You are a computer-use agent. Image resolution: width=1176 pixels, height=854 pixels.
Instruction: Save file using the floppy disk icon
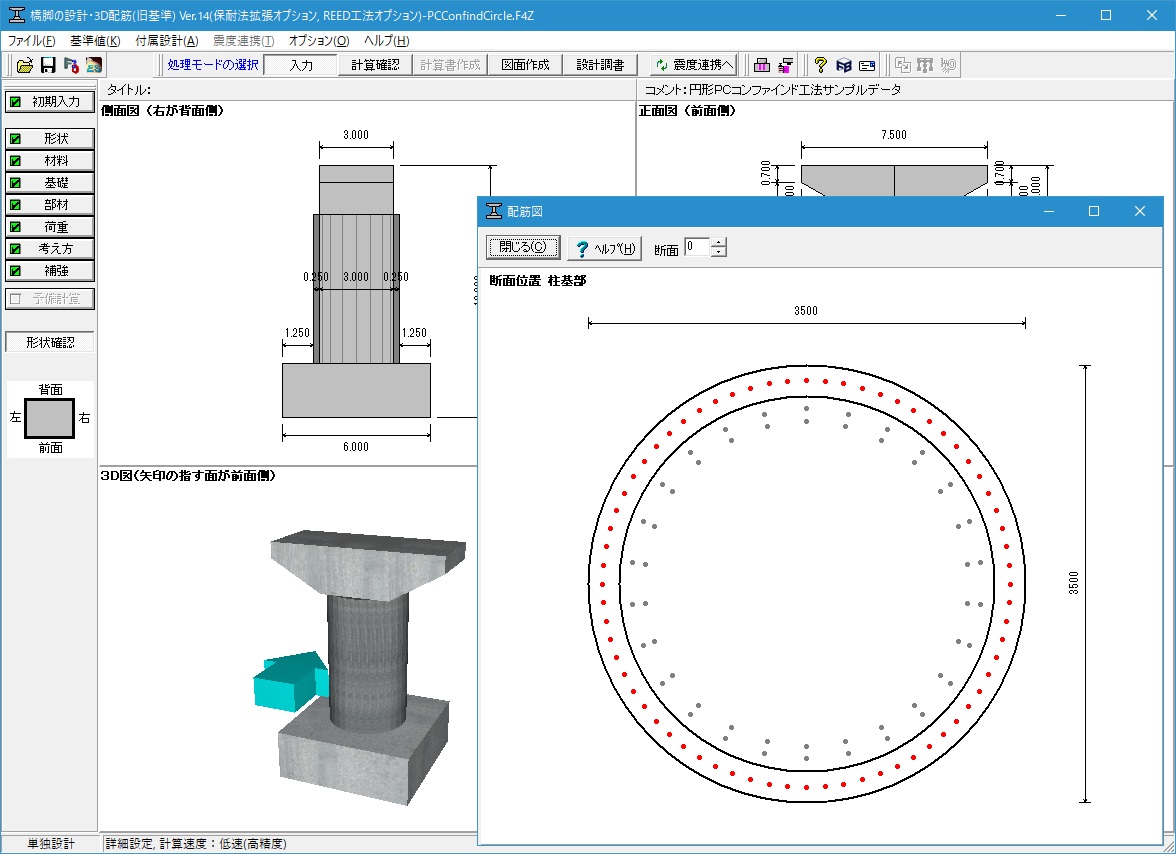click(48, 65)
